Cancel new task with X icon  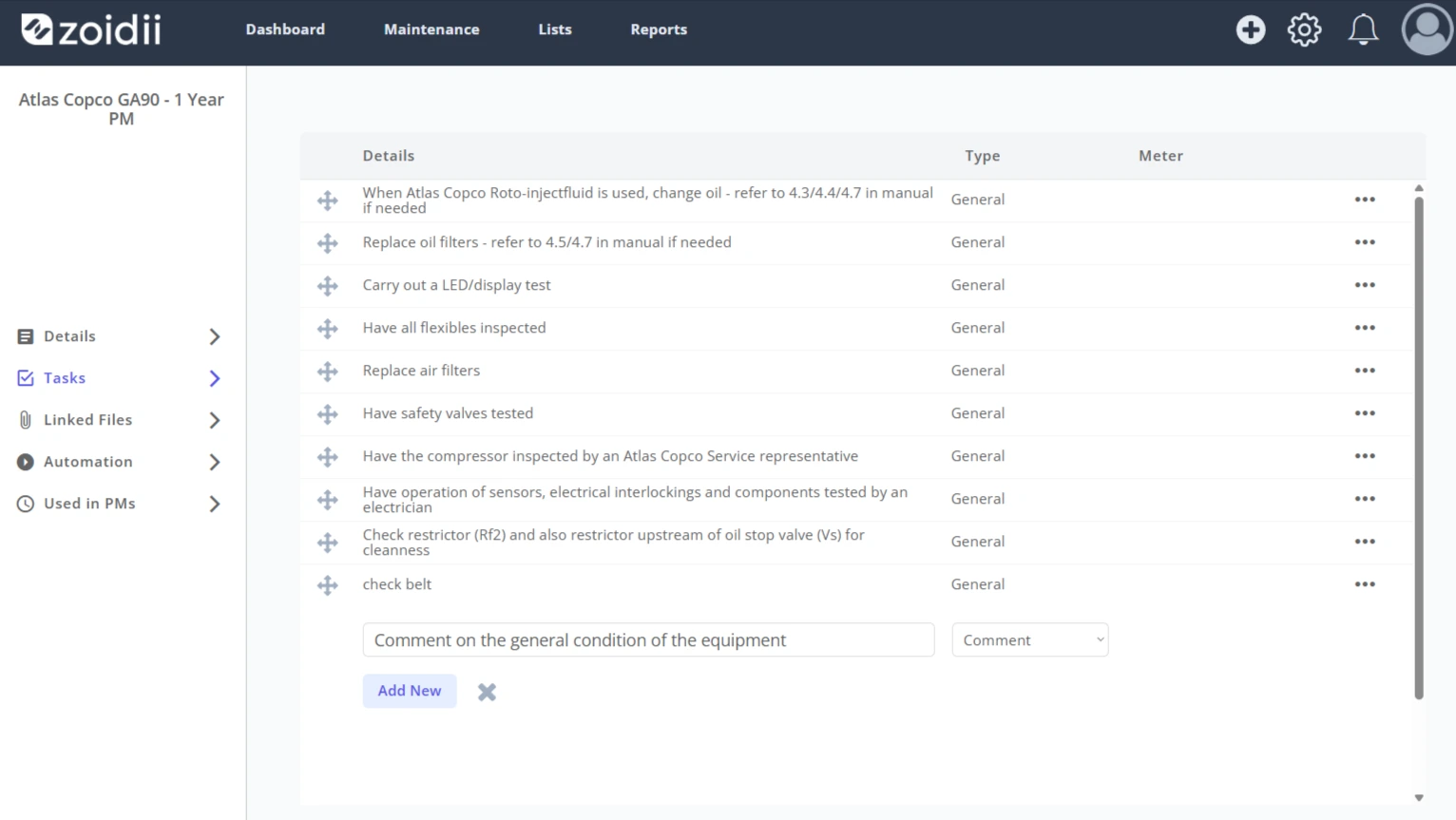coord(487,692)
